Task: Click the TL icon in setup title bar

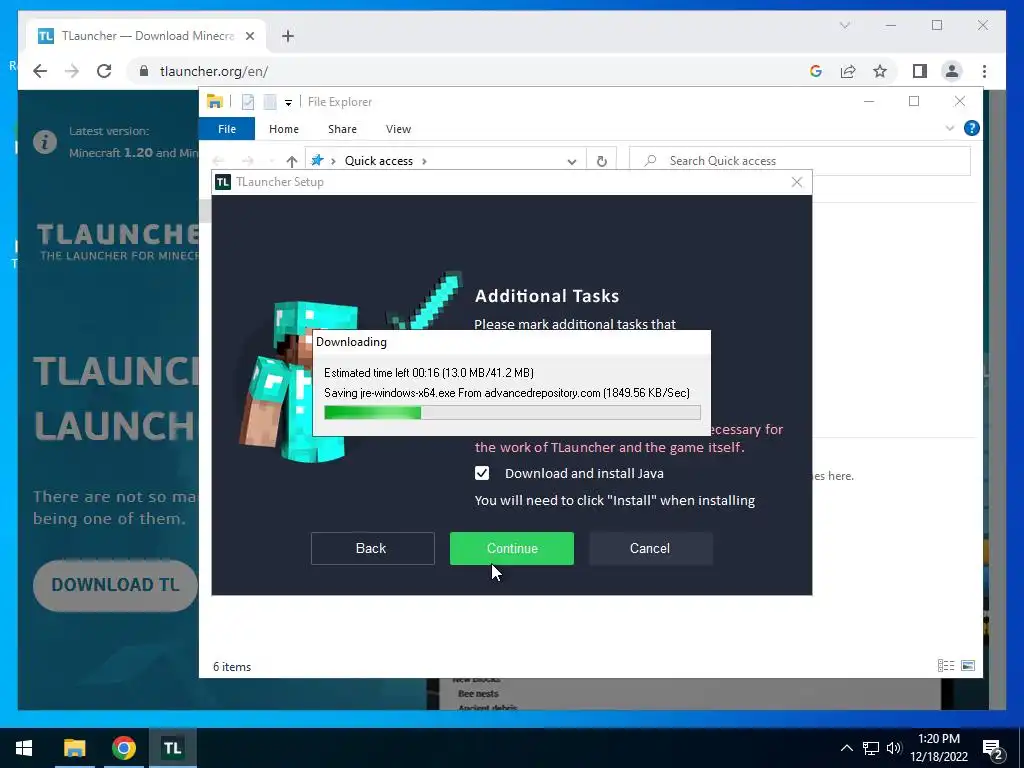Action: point(223,182)
